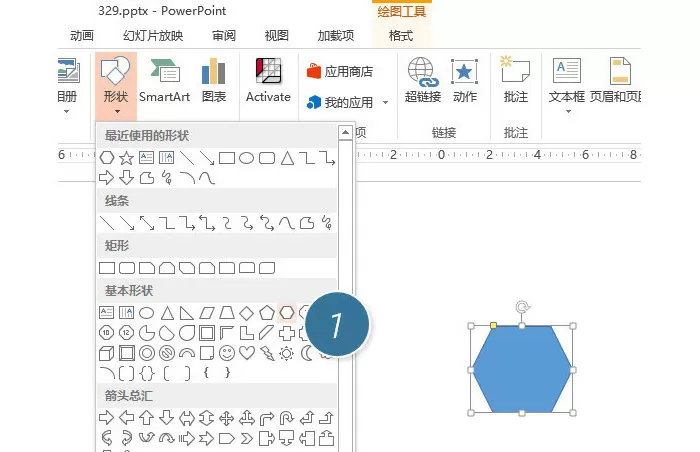This screenshot has height=452, width=700.
Task: Click the 动作 action button
Action: tap(465, 80)
